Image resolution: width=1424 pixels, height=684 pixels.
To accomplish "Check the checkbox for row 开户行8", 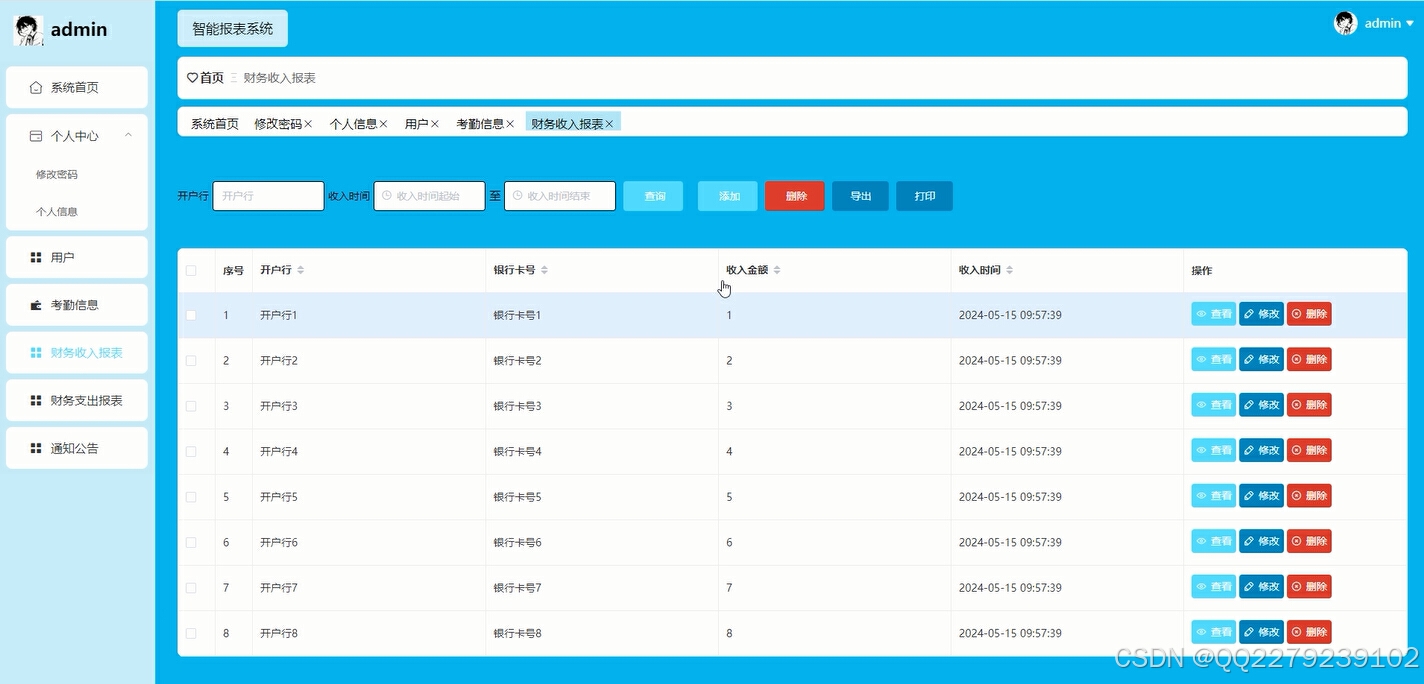I will click(191, 634).
